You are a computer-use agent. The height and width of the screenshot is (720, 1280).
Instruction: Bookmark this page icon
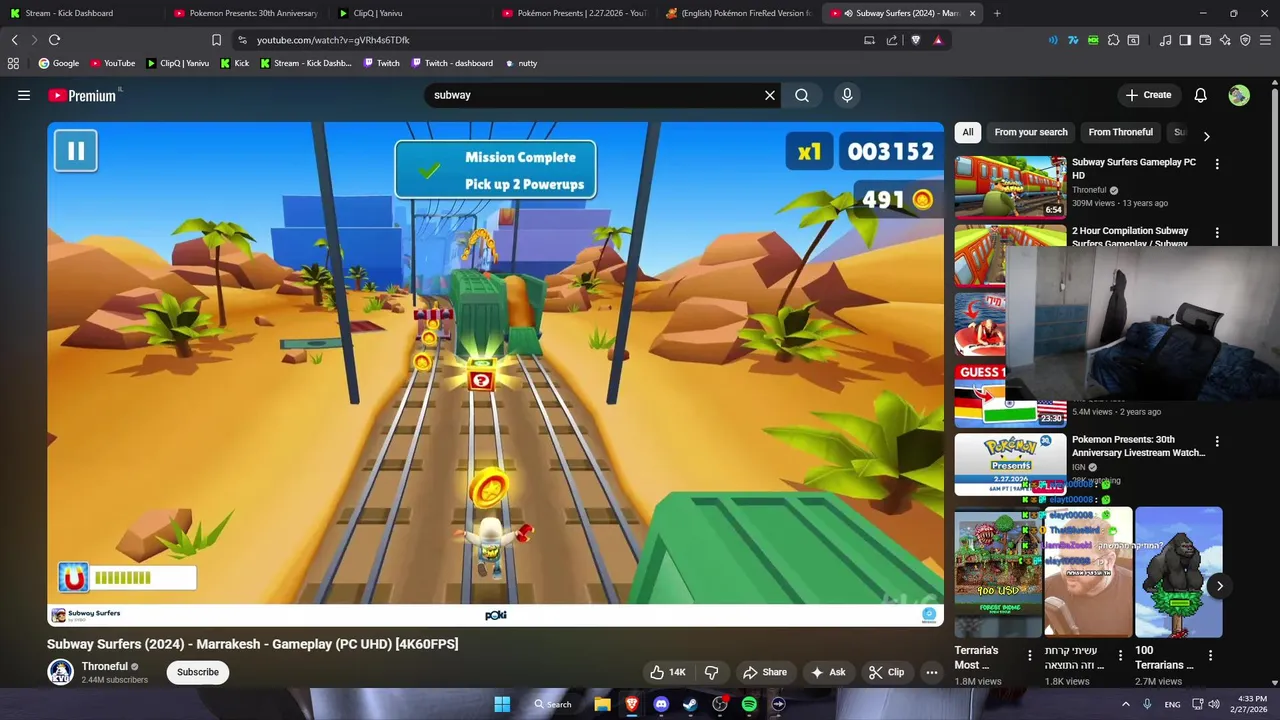tap(216, 40)
